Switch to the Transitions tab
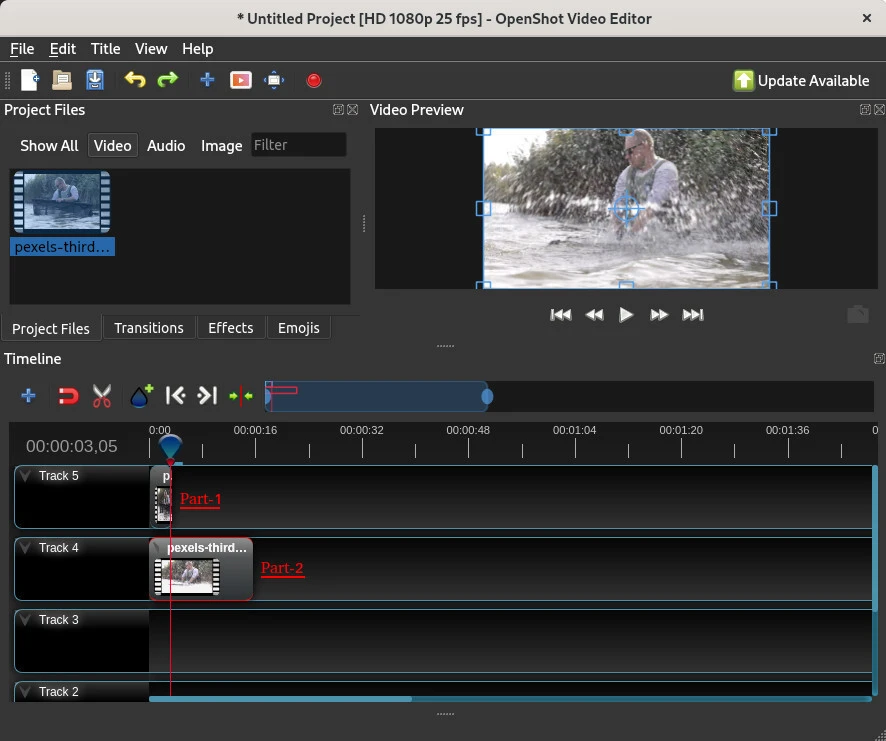 coord(148,328)
